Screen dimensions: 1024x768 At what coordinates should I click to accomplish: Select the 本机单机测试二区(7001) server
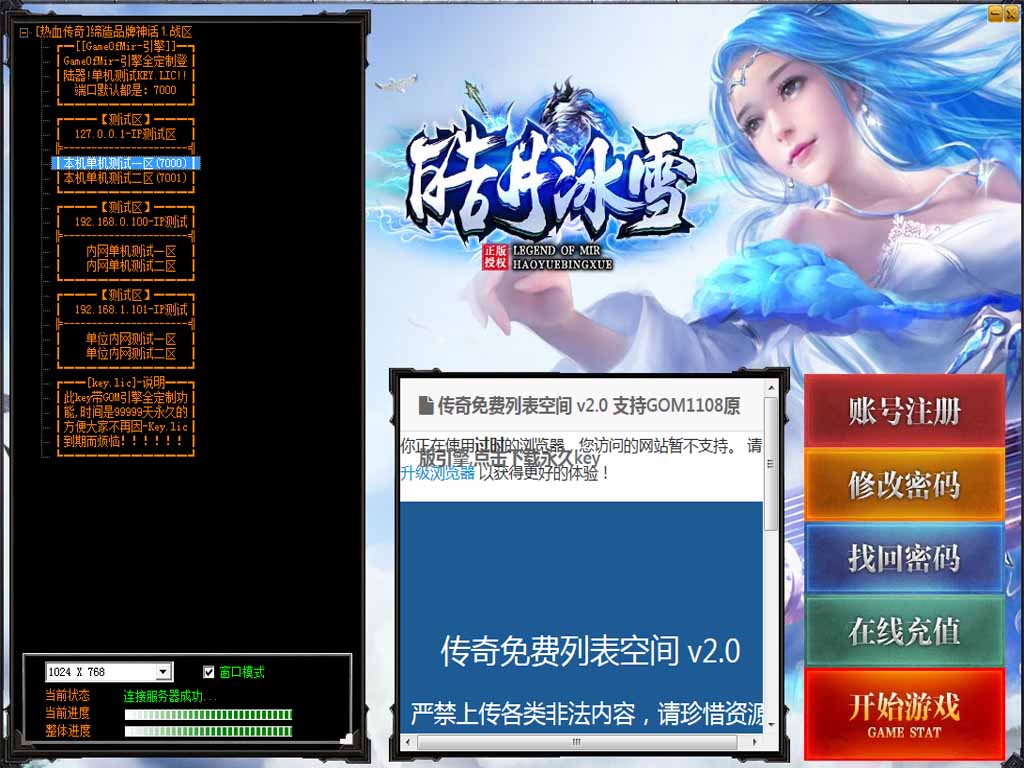125,178
